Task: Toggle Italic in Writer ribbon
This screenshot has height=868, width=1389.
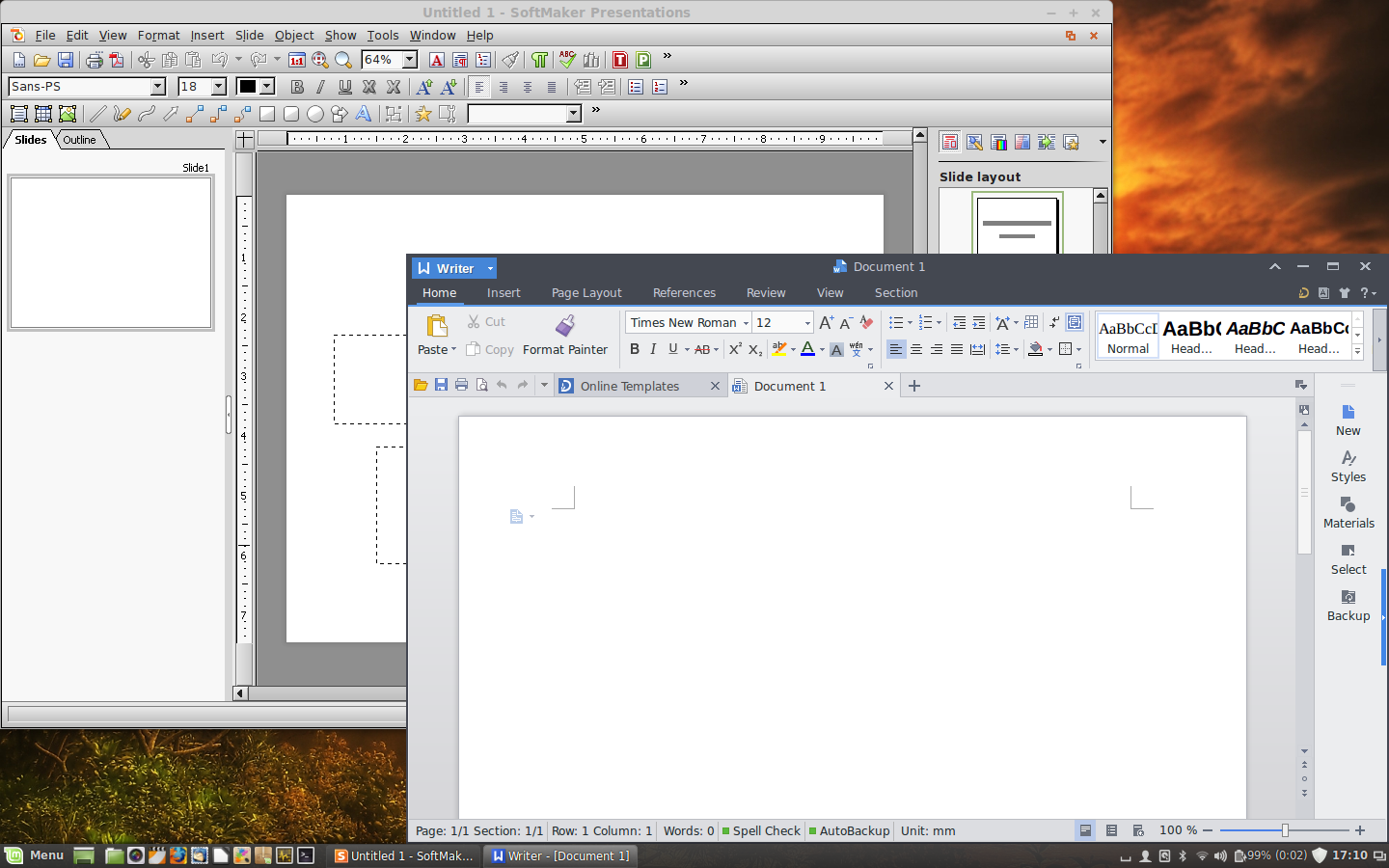Action: click(653, 349)
